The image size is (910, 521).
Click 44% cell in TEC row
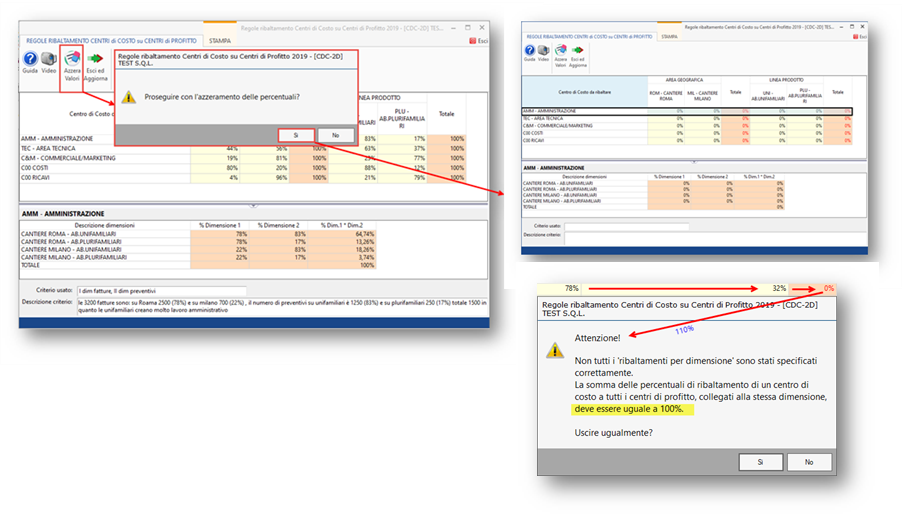click(215, 149)
